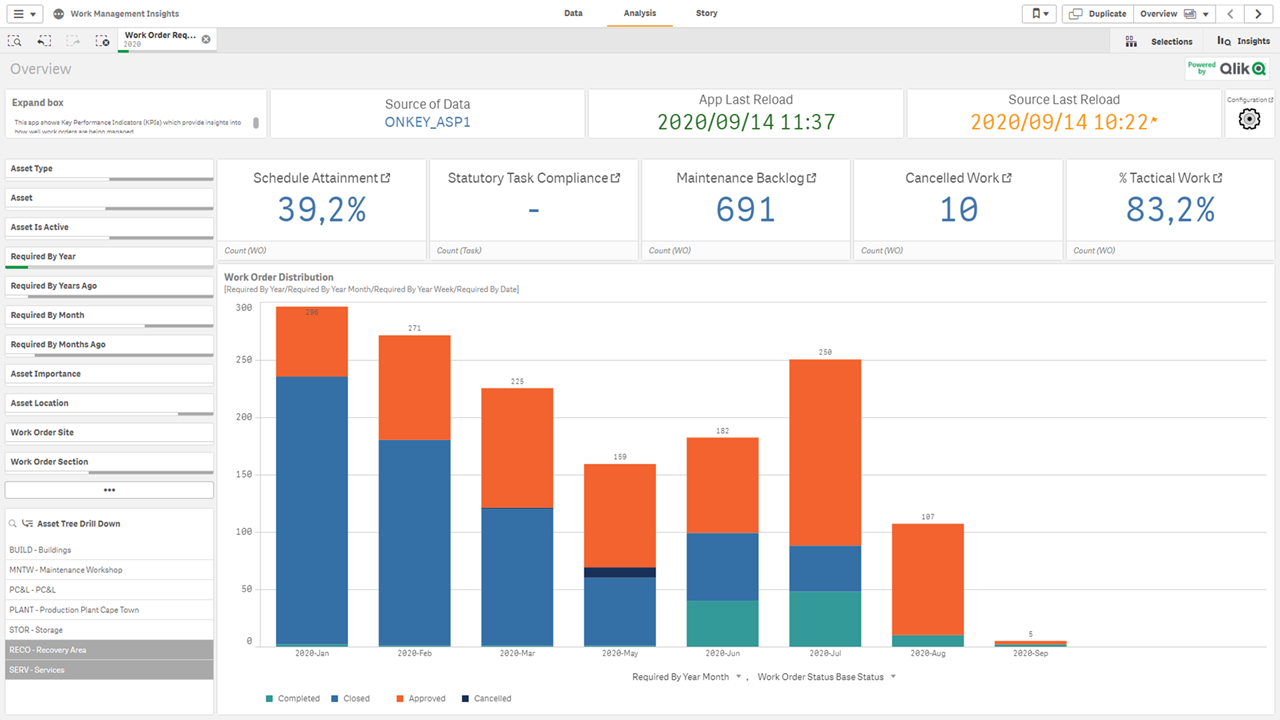This screenshot has height=720, width=1280.
Task: Clear all selections icon
Action: (x=102, y=41)
